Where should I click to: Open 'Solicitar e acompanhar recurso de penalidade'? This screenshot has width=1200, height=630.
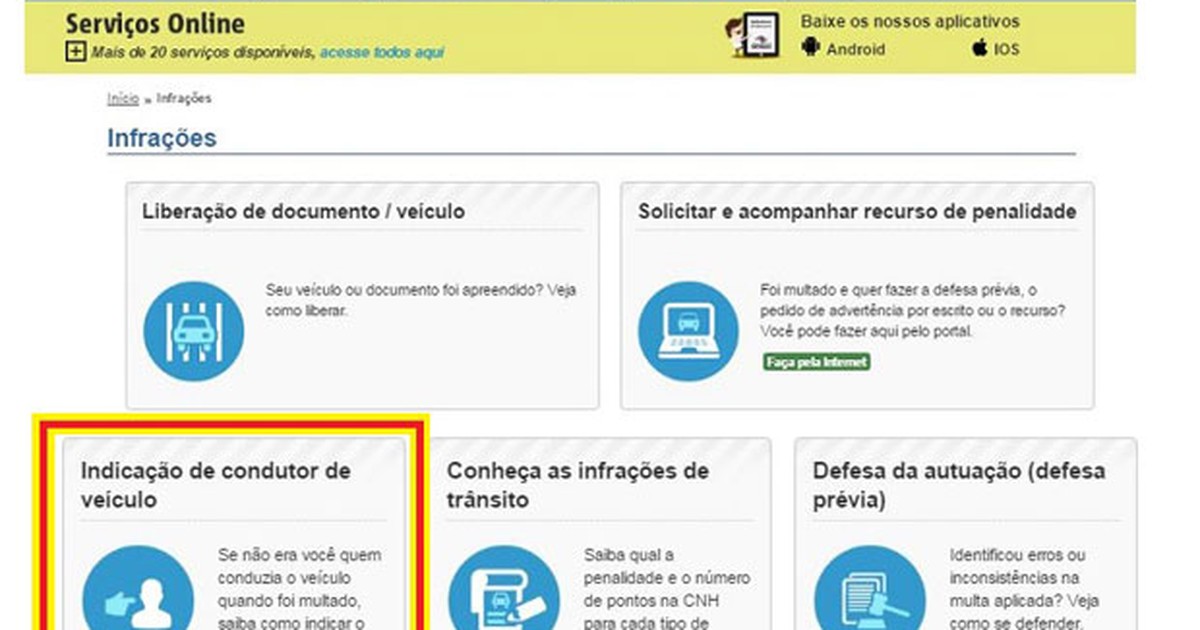point(857,212)
